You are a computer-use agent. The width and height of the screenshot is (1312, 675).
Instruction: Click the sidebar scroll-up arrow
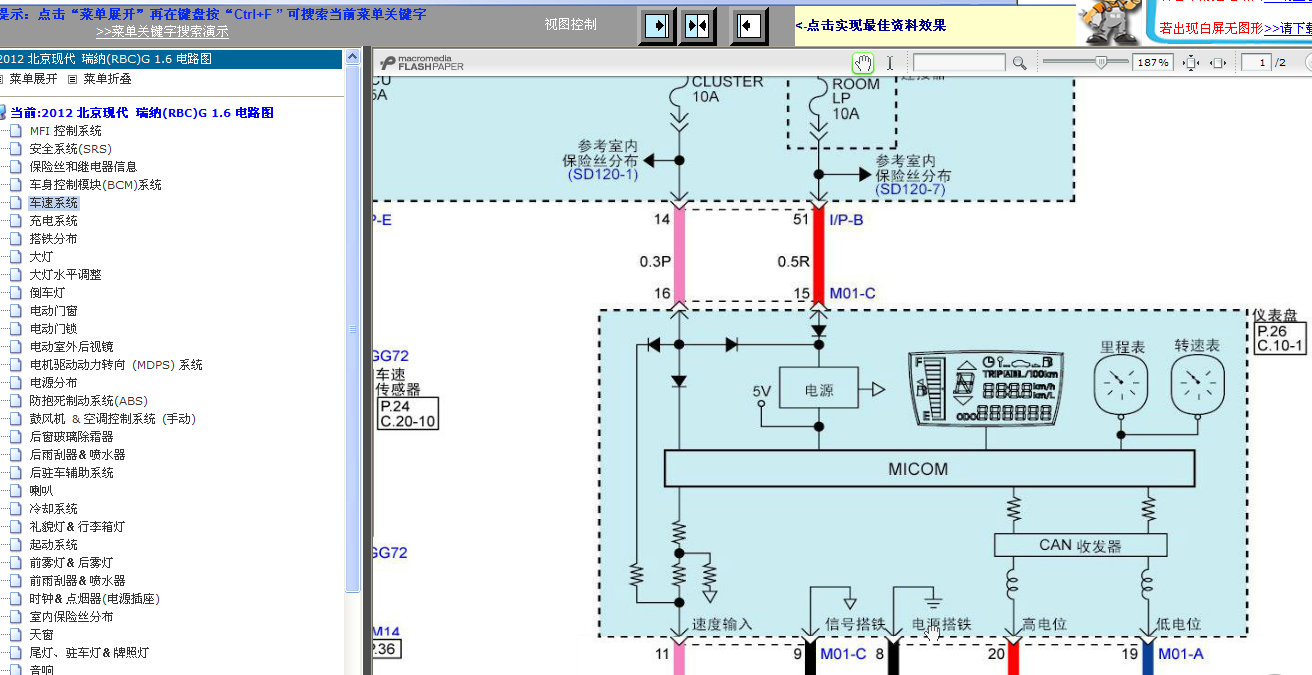(352, 59)
